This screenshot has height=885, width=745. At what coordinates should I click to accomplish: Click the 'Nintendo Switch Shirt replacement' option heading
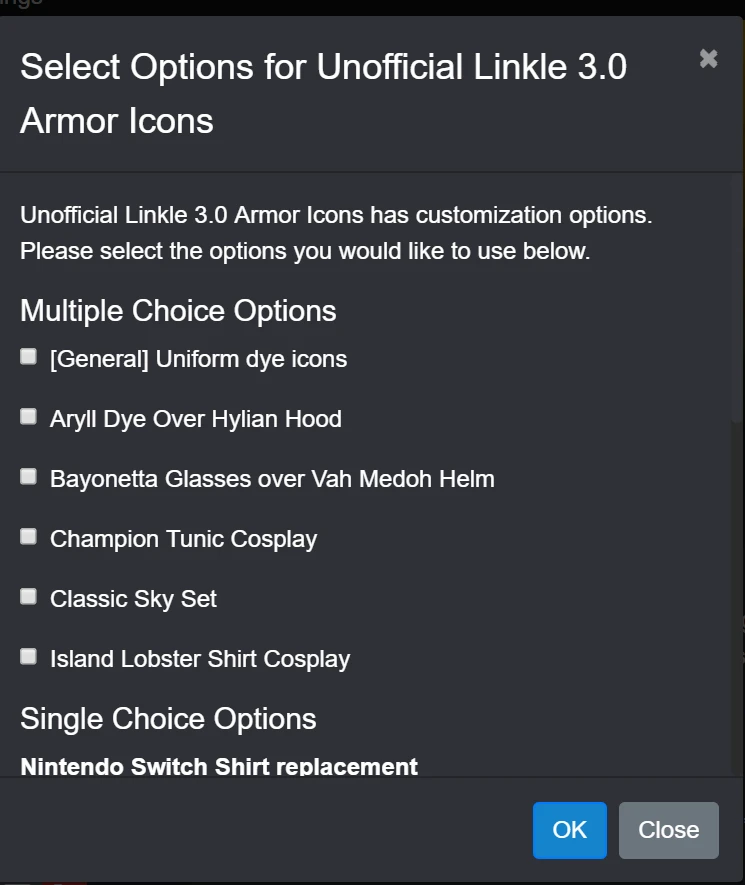click(219, 767)
